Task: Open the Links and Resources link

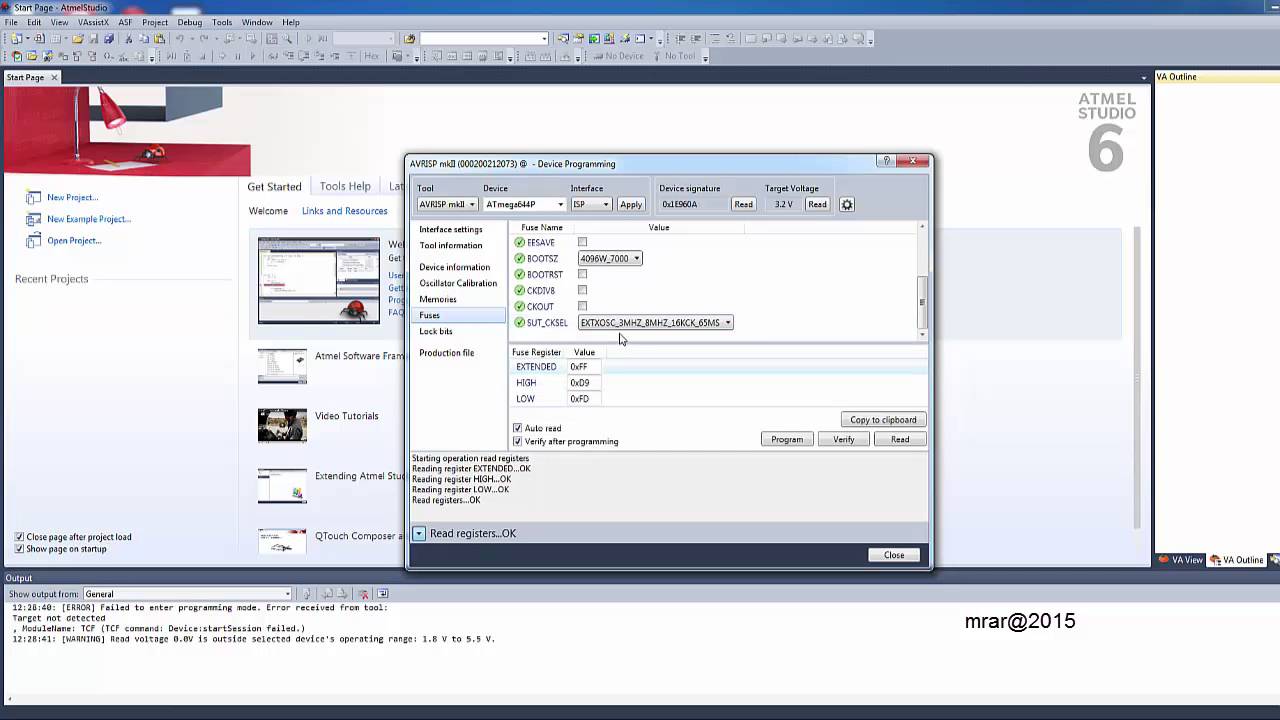Action: tap(345, 211)
